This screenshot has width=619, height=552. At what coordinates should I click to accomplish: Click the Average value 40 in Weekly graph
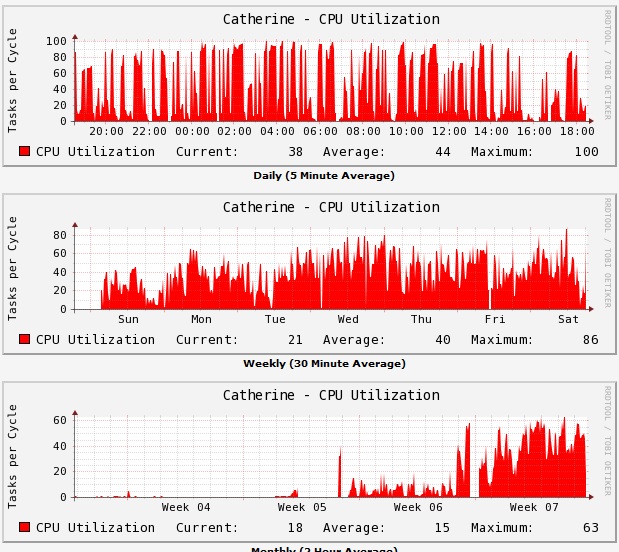tap(443, 340)
